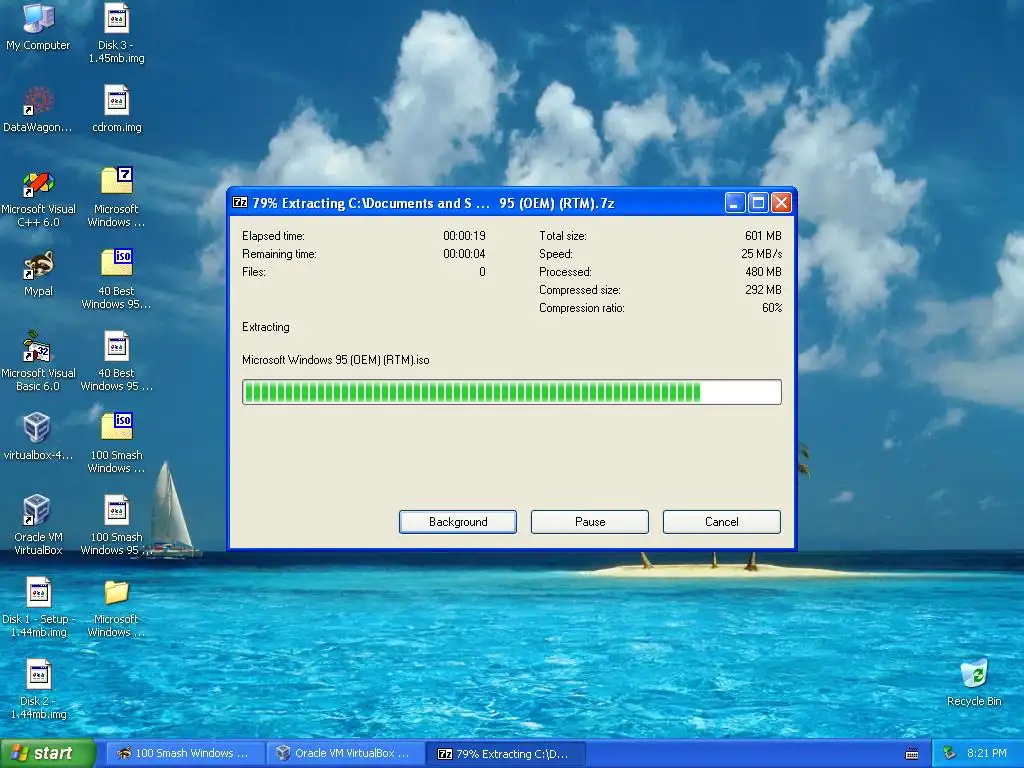Click the extraction dialog title bar text
Viewport: 1024px width, 768px height.
point(434,203)
